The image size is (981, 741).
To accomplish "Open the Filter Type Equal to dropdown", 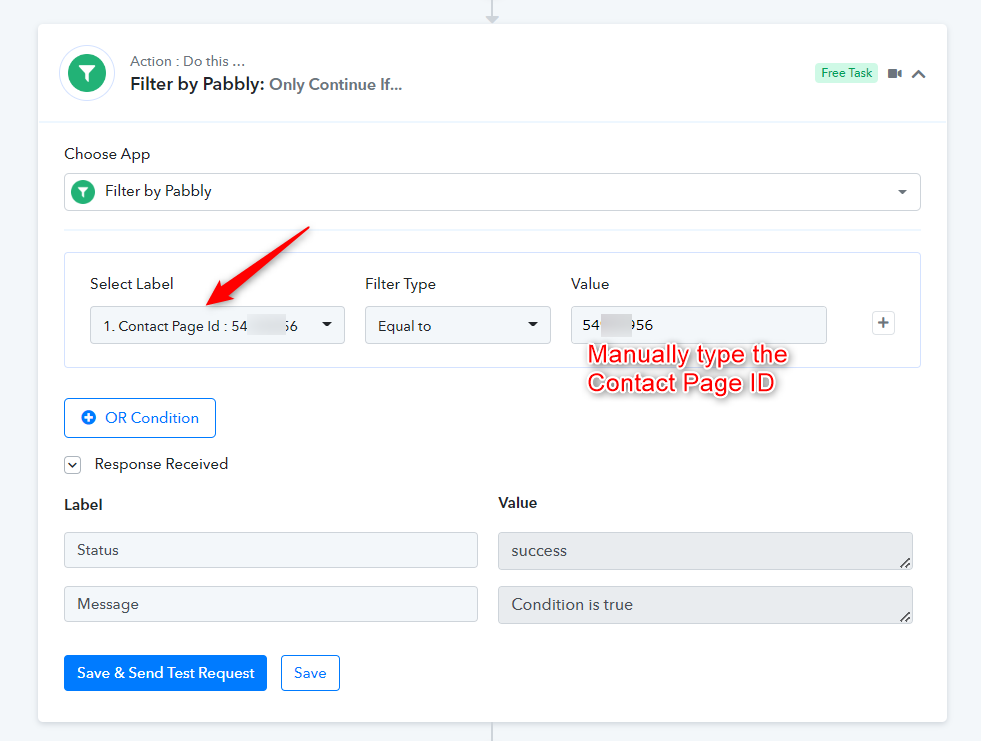I will point(457,325).
